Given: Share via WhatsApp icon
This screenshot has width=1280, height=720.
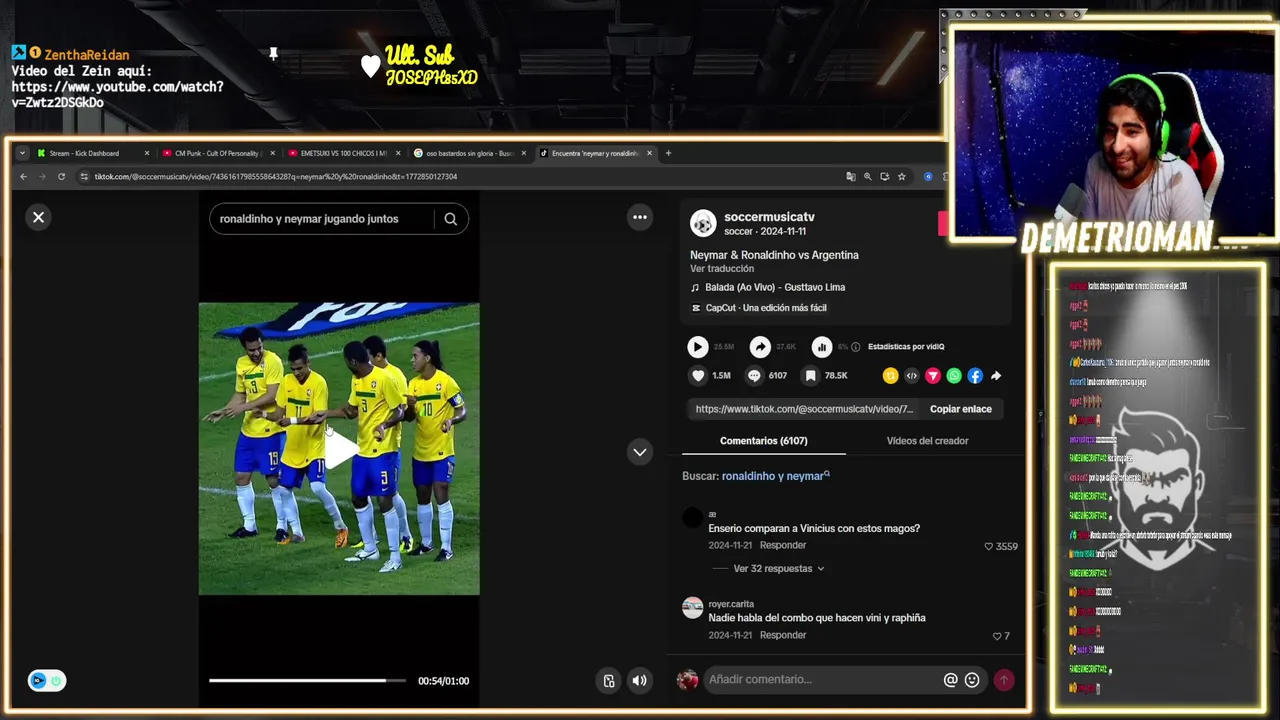Looking at the screenshot, I should (x=954, y=376).
